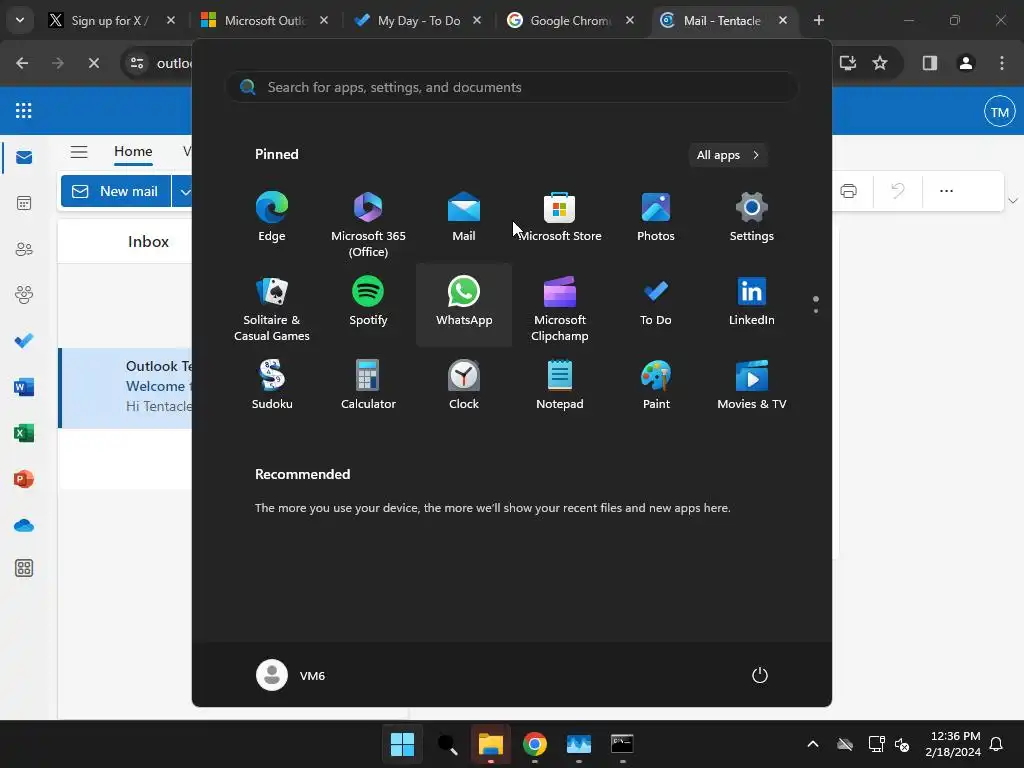This screenshot has height=768, width=1024.
Task: Open Calendar in Outlook sidebar
Action: 24,203
